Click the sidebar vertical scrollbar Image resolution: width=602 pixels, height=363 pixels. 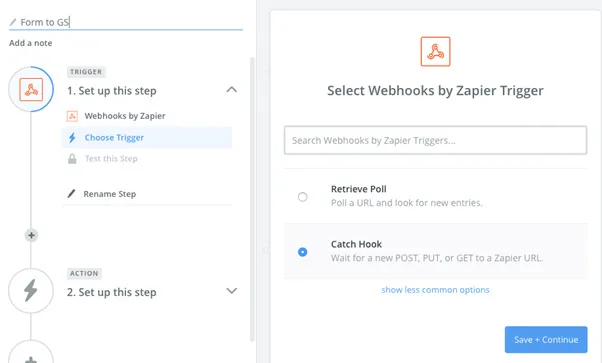tap(252, 199)
